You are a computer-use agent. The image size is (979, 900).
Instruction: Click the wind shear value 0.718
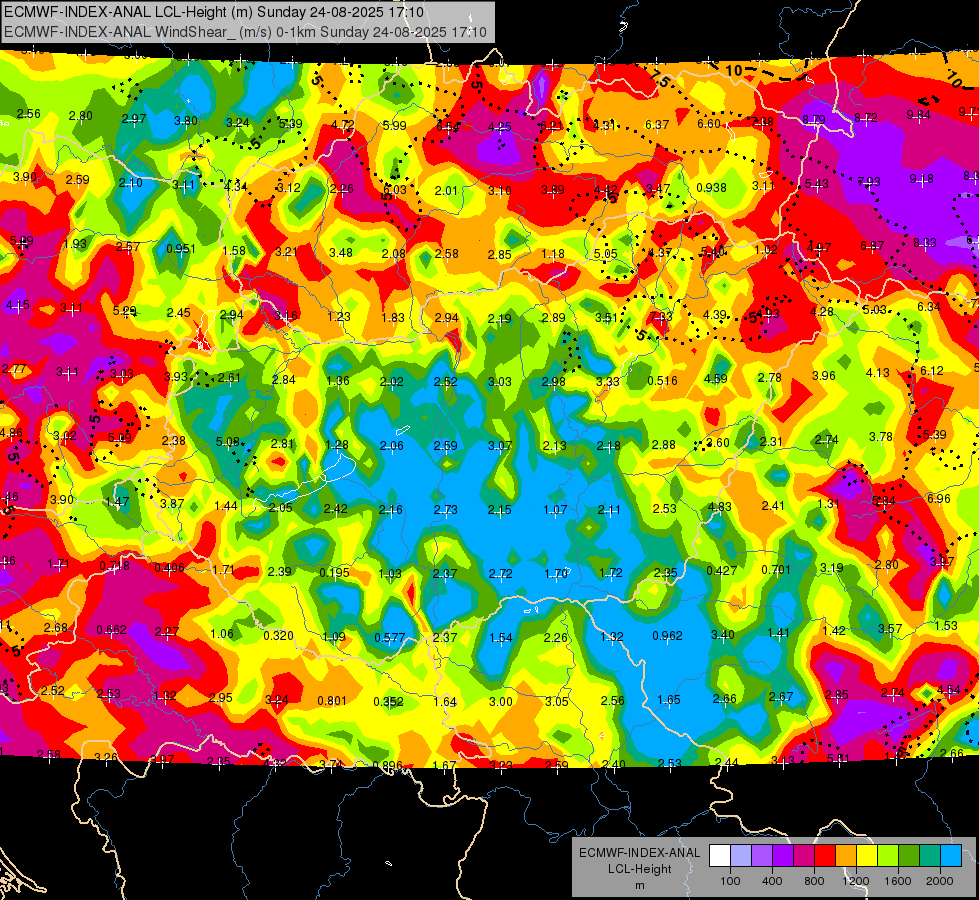pyautogui.click(x=114, y=566)
